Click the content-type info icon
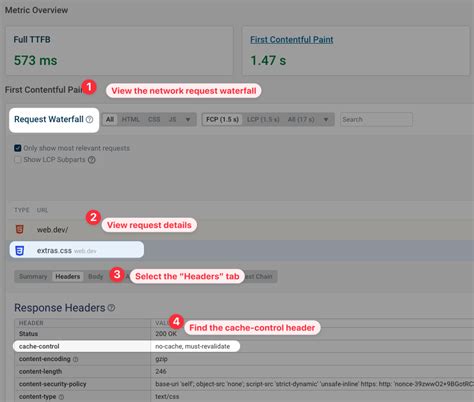The image size is (474, 402). coord(61,397)
